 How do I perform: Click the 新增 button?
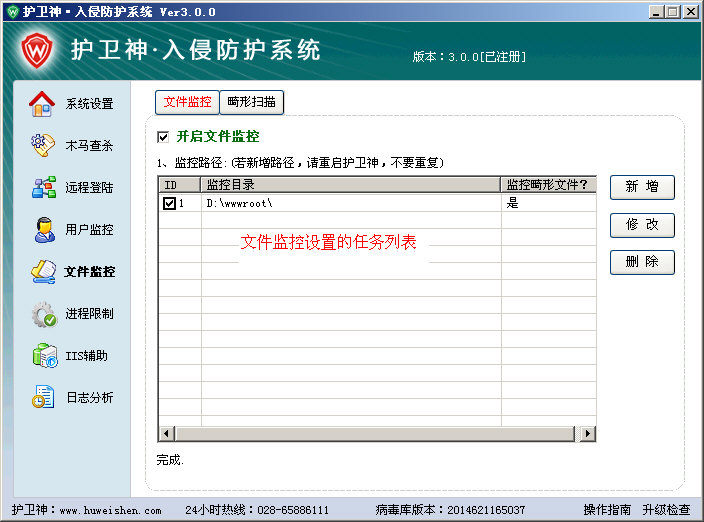(x=642, y=187)
